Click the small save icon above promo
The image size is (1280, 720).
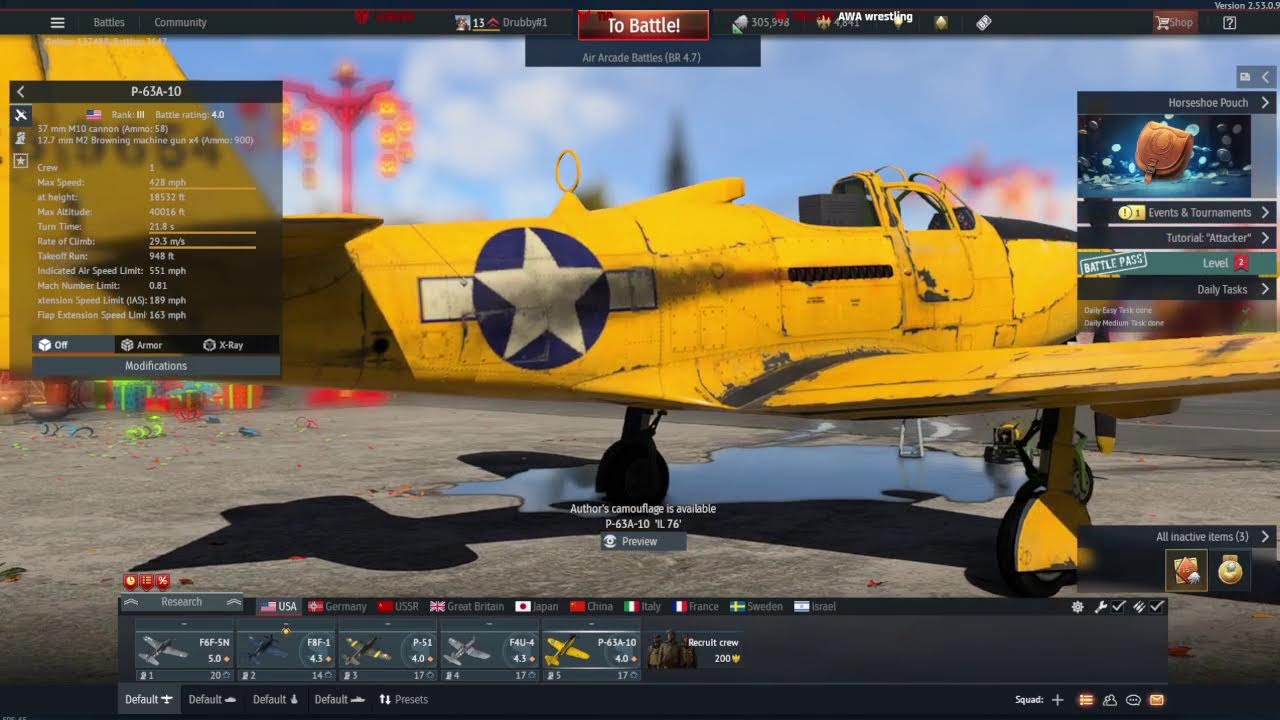[1244, 77]
